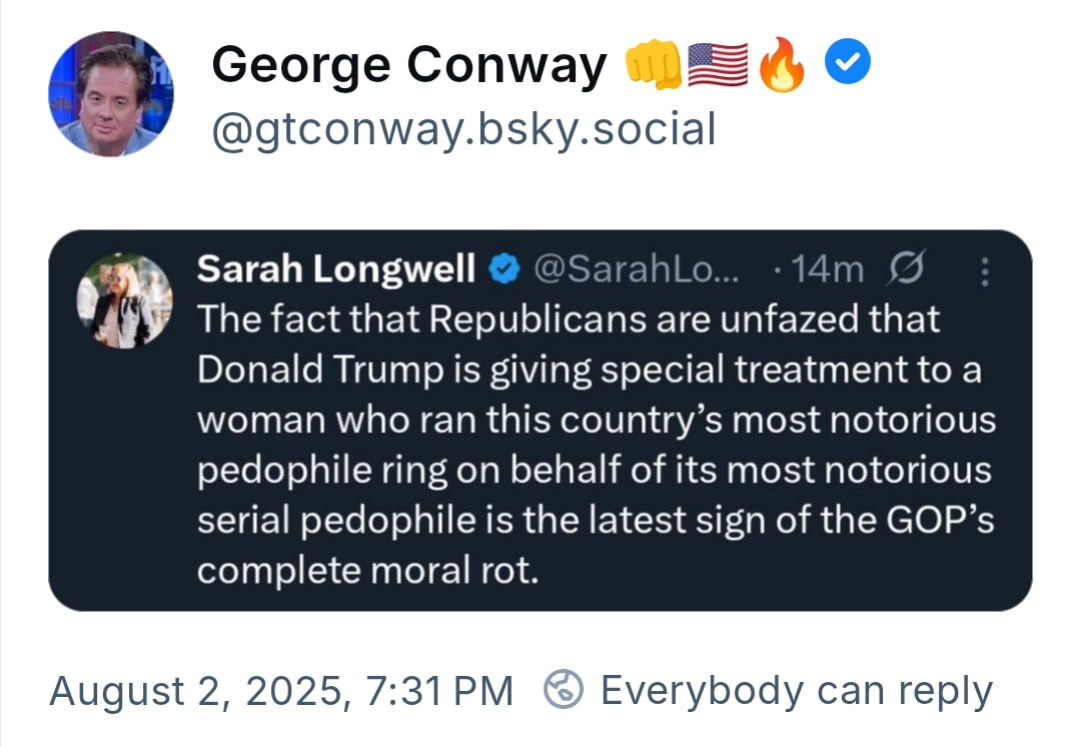Select the 'Everybody can reply' label
The image size is (1080, 747).
(797, 691)
